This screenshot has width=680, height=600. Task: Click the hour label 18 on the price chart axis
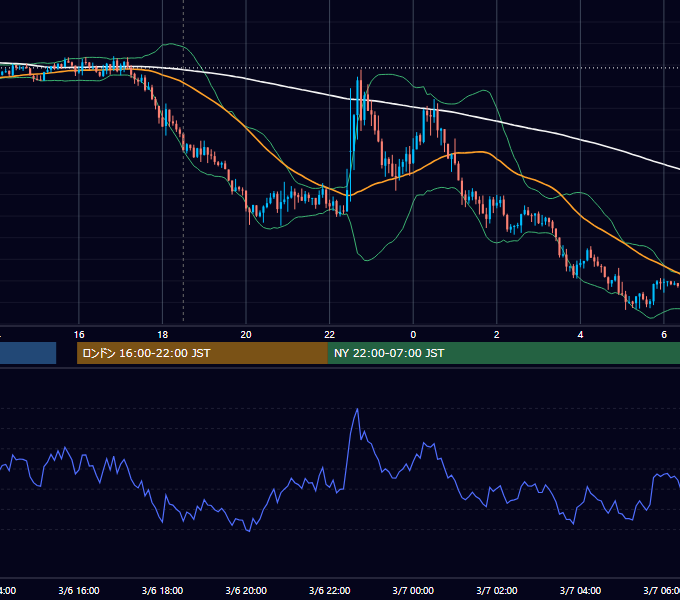coord(162,334)
